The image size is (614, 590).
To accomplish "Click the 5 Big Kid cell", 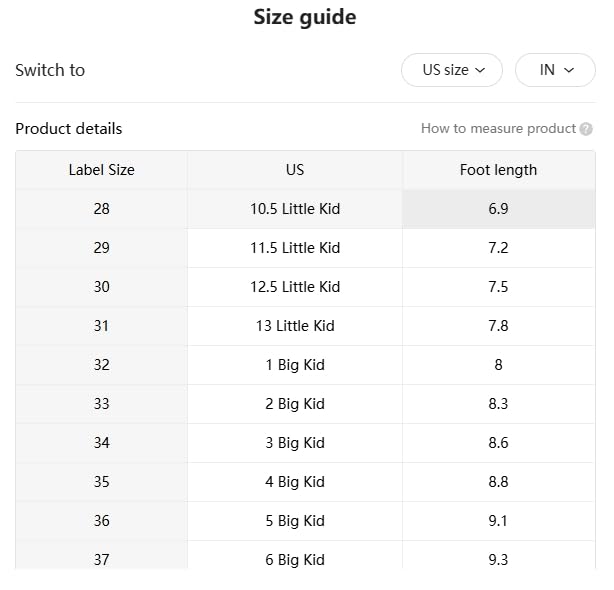I will tap(295, 521).
